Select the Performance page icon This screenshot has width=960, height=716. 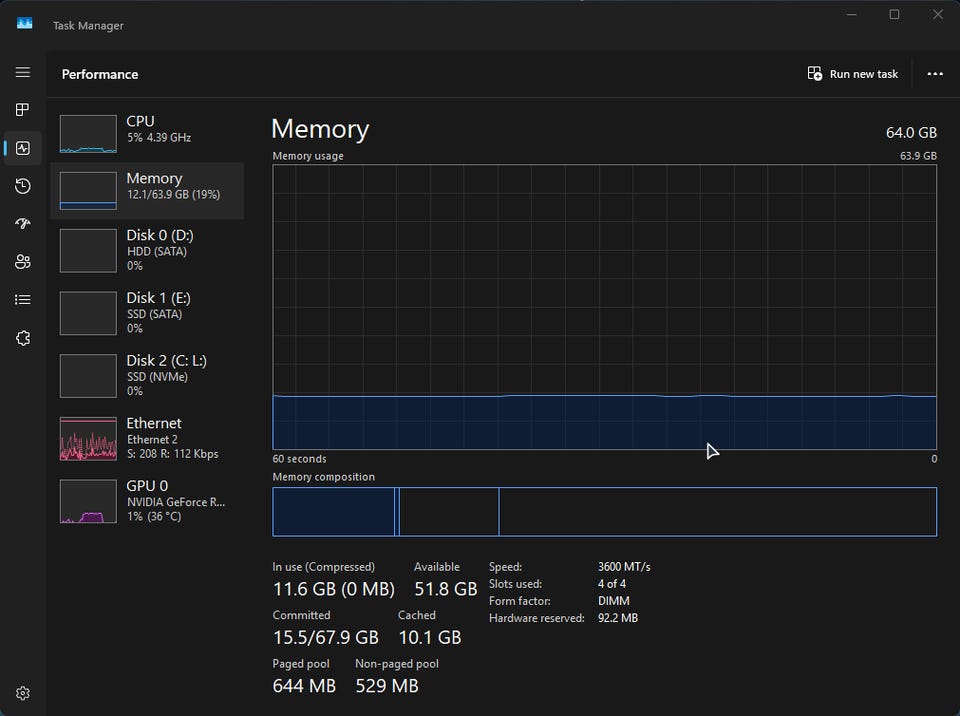(x=23, y=148)
